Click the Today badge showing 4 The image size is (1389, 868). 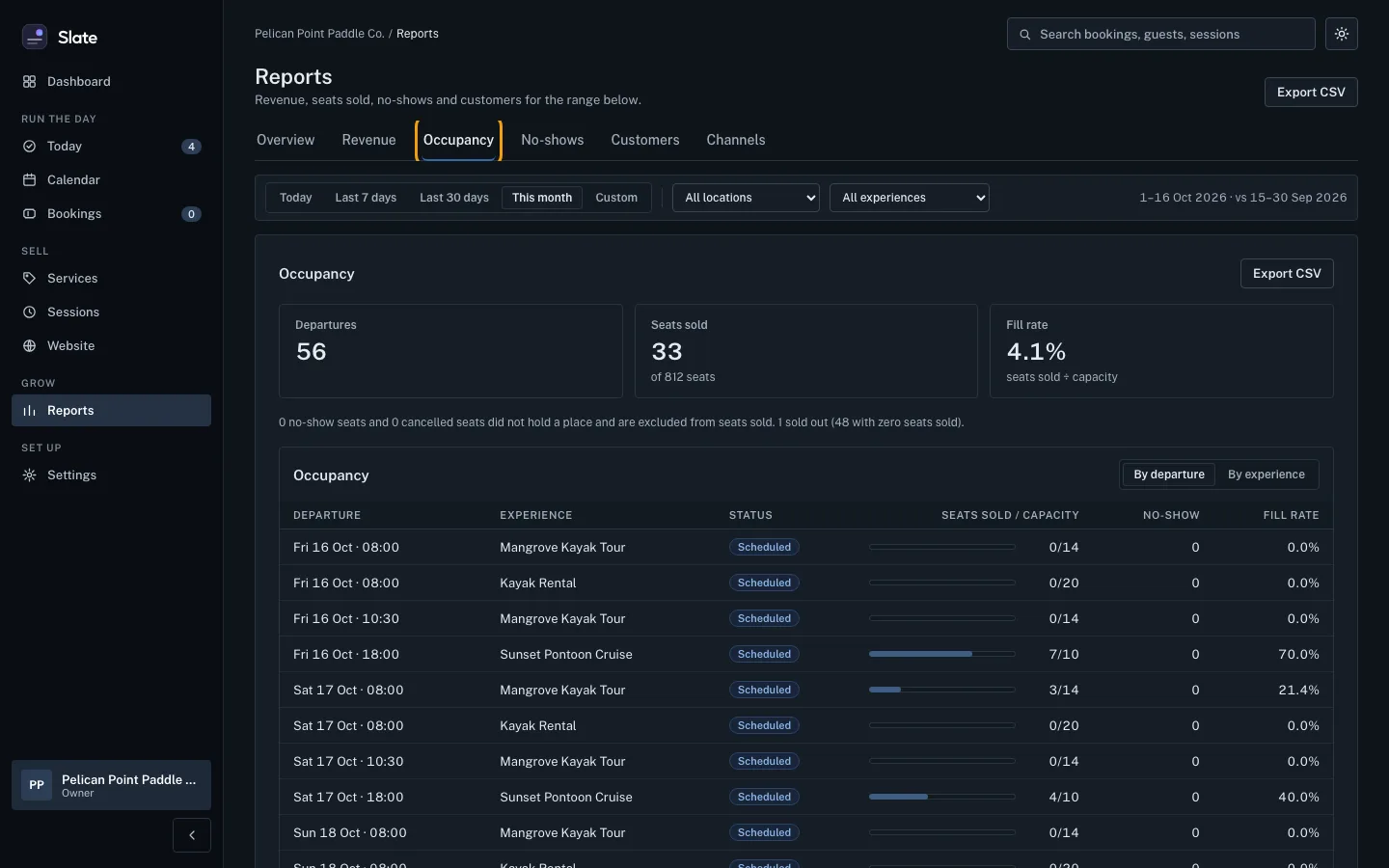[x=192, y=147]
